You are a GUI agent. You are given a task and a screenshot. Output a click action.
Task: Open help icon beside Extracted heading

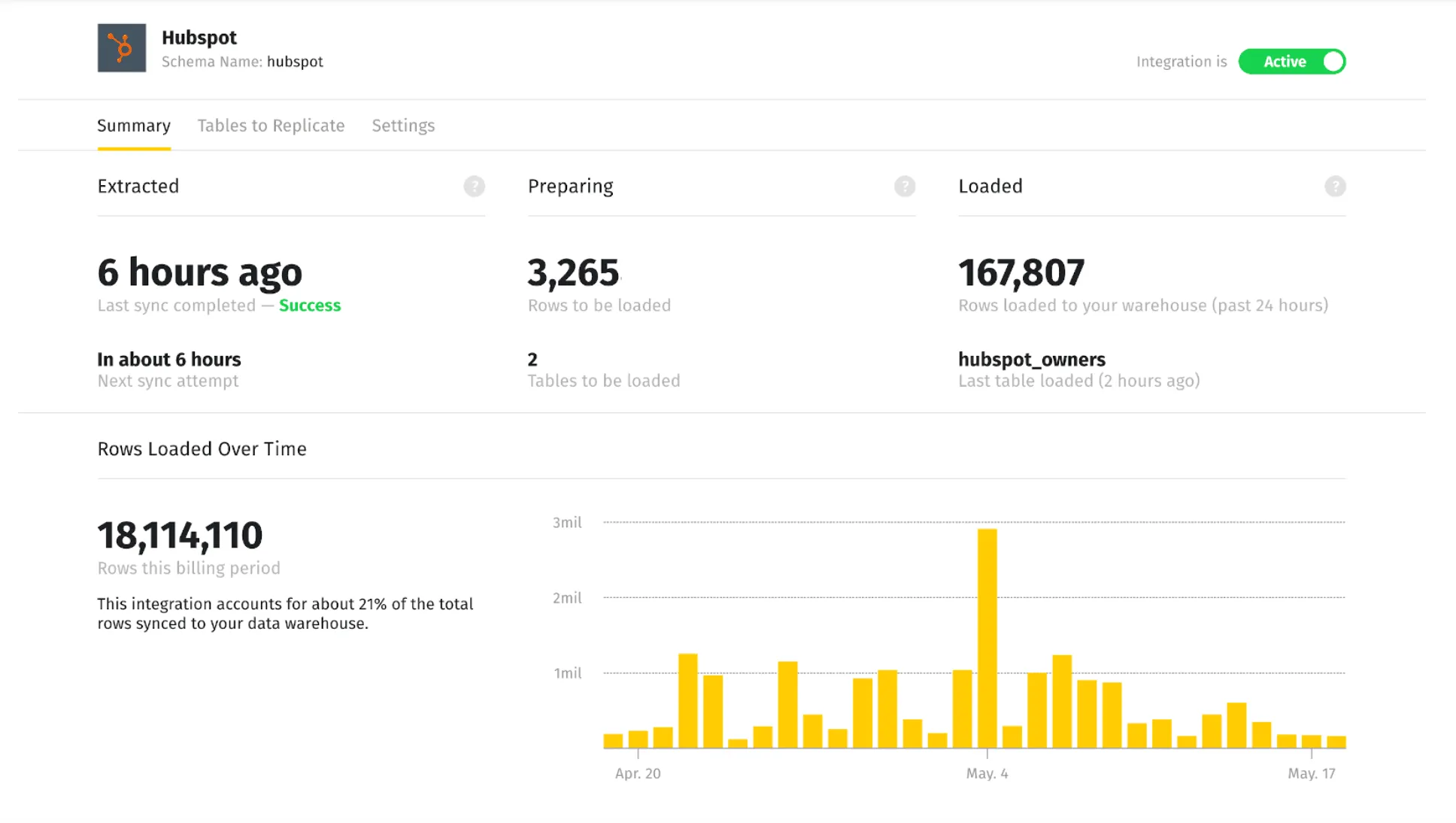(x=474, y=187)
